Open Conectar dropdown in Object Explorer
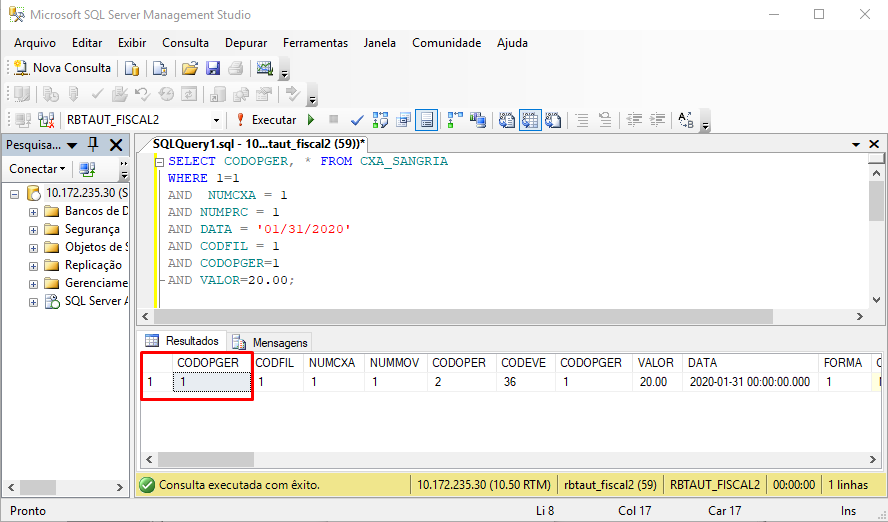 click(37, 169)
